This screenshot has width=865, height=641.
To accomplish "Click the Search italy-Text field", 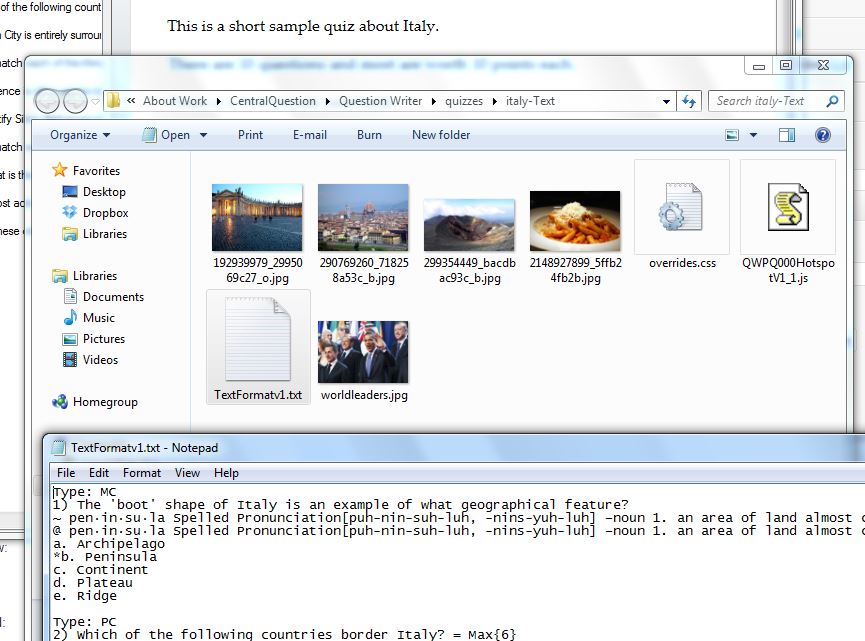I will pyautogui.click(x=776, y=101).
